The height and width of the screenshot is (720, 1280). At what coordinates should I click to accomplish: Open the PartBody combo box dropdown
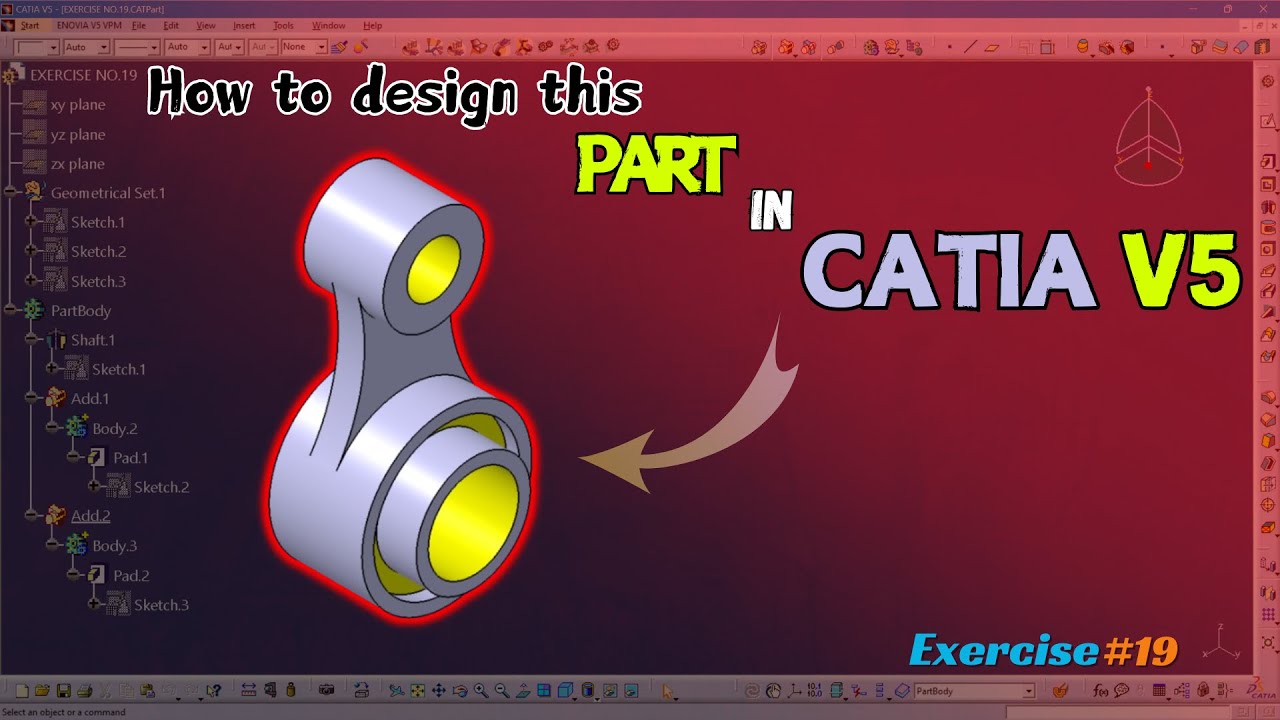click(x=1028, y=690)
